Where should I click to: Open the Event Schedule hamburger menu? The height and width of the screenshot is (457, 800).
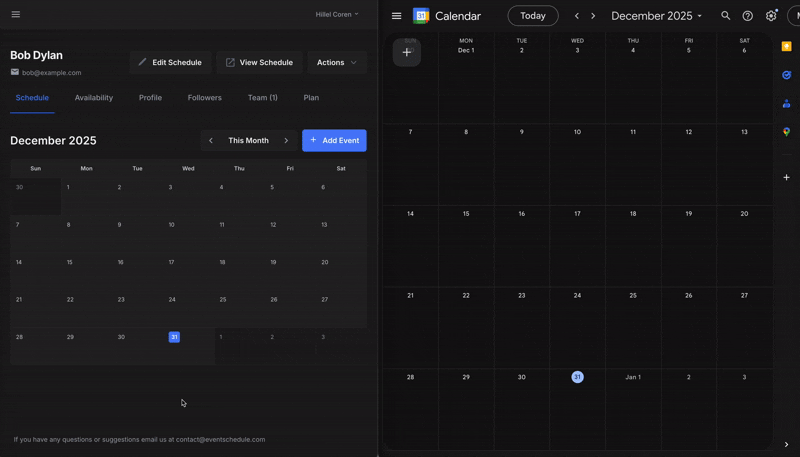tap(15, 15)
